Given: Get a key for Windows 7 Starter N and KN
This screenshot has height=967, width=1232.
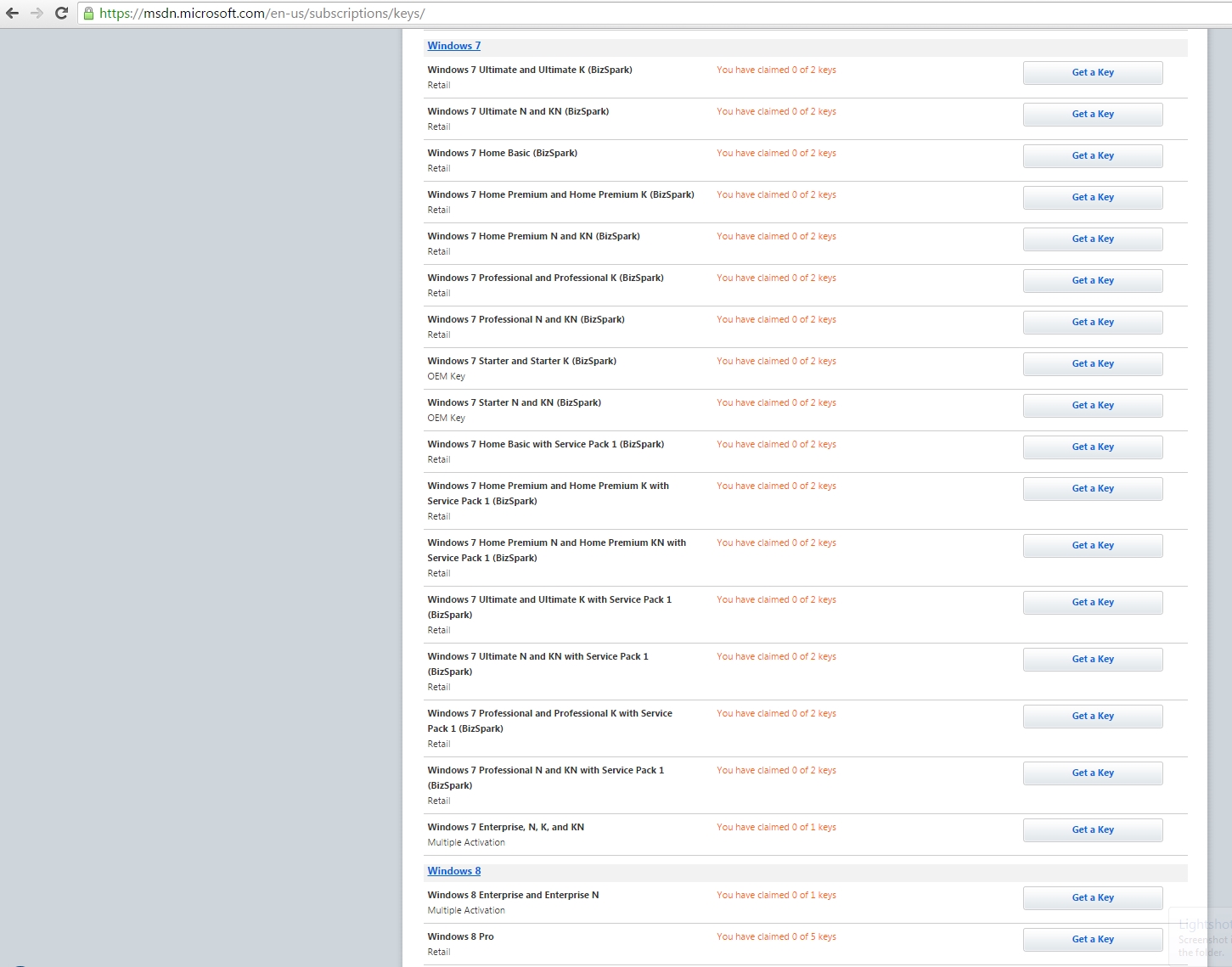Looking at the screenshot, I should pos(1093,406).
